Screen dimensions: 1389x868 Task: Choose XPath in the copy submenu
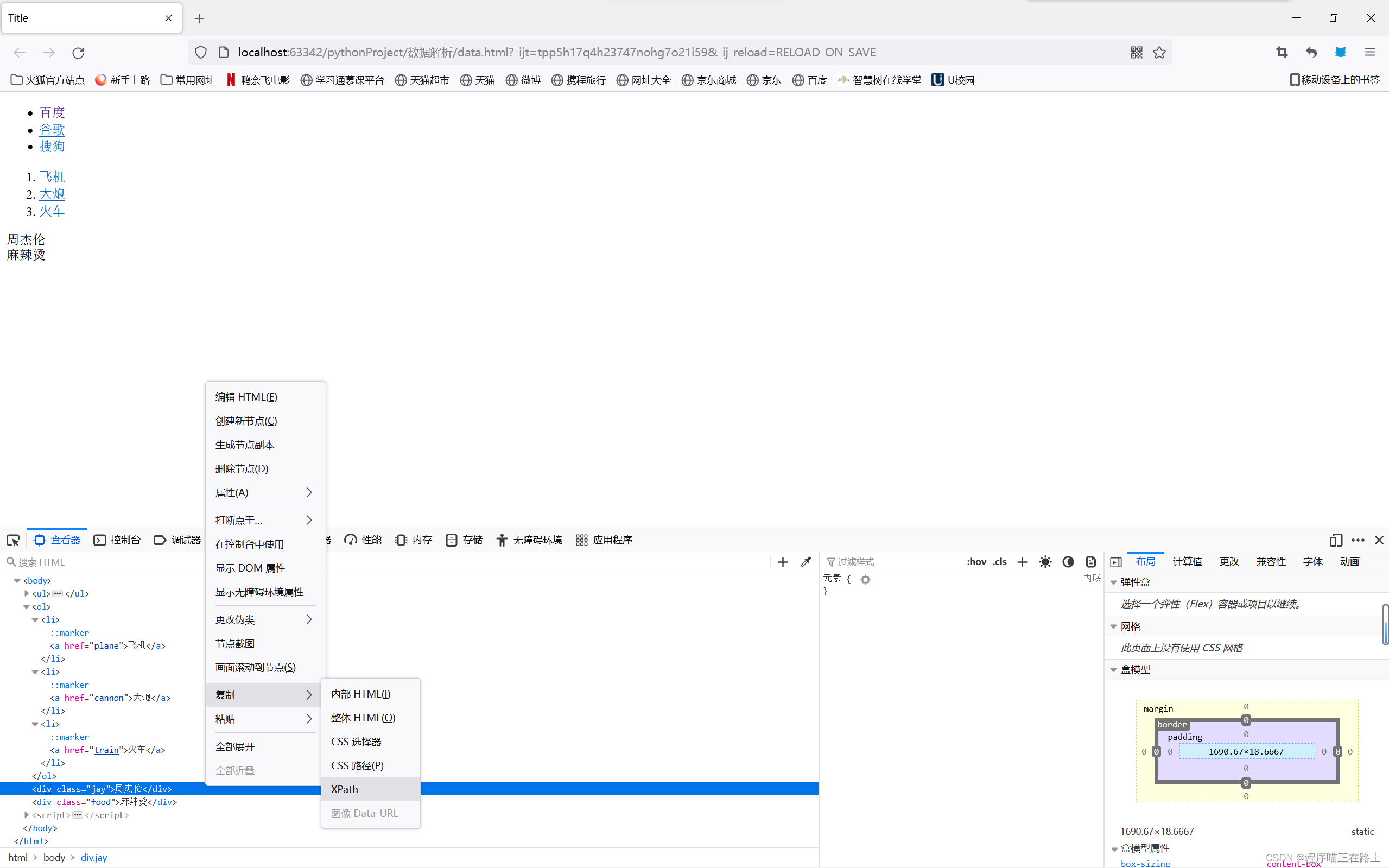click(x=371, y=789)
